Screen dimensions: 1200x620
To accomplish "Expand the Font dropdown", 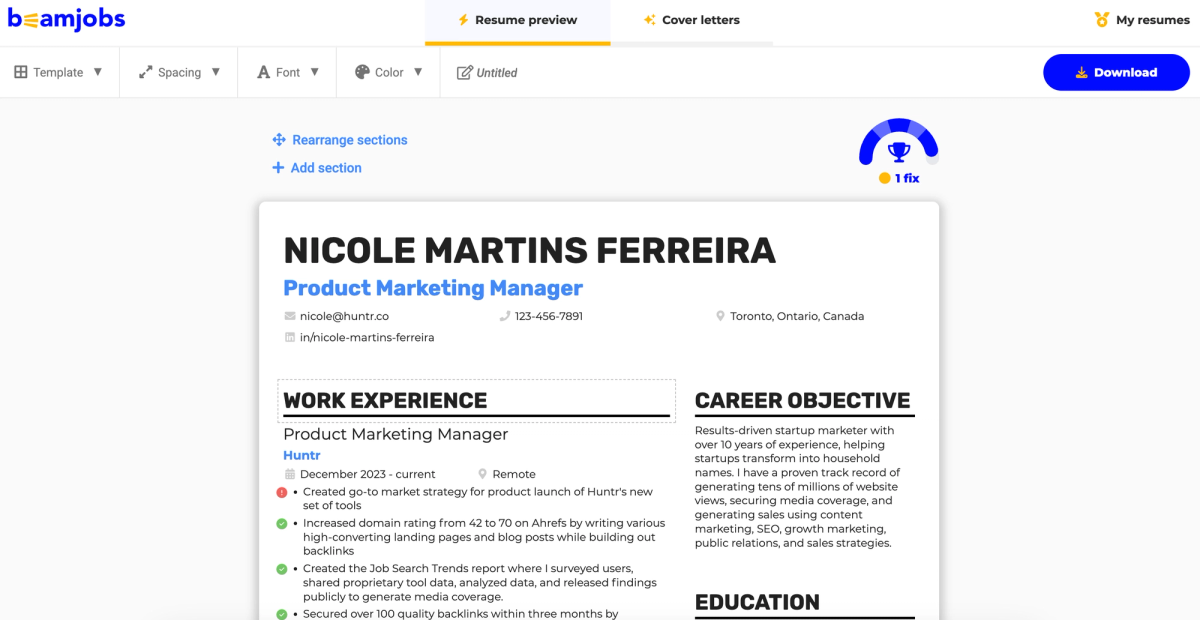I will 288,72.
